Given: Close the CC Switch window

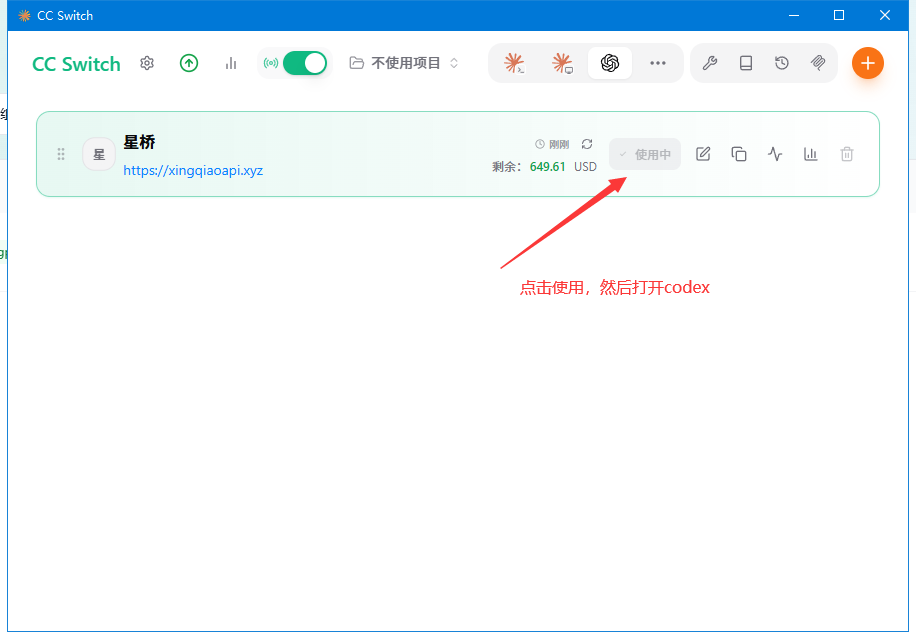Looking at the screenshot, I should click(x=884, y=15).
